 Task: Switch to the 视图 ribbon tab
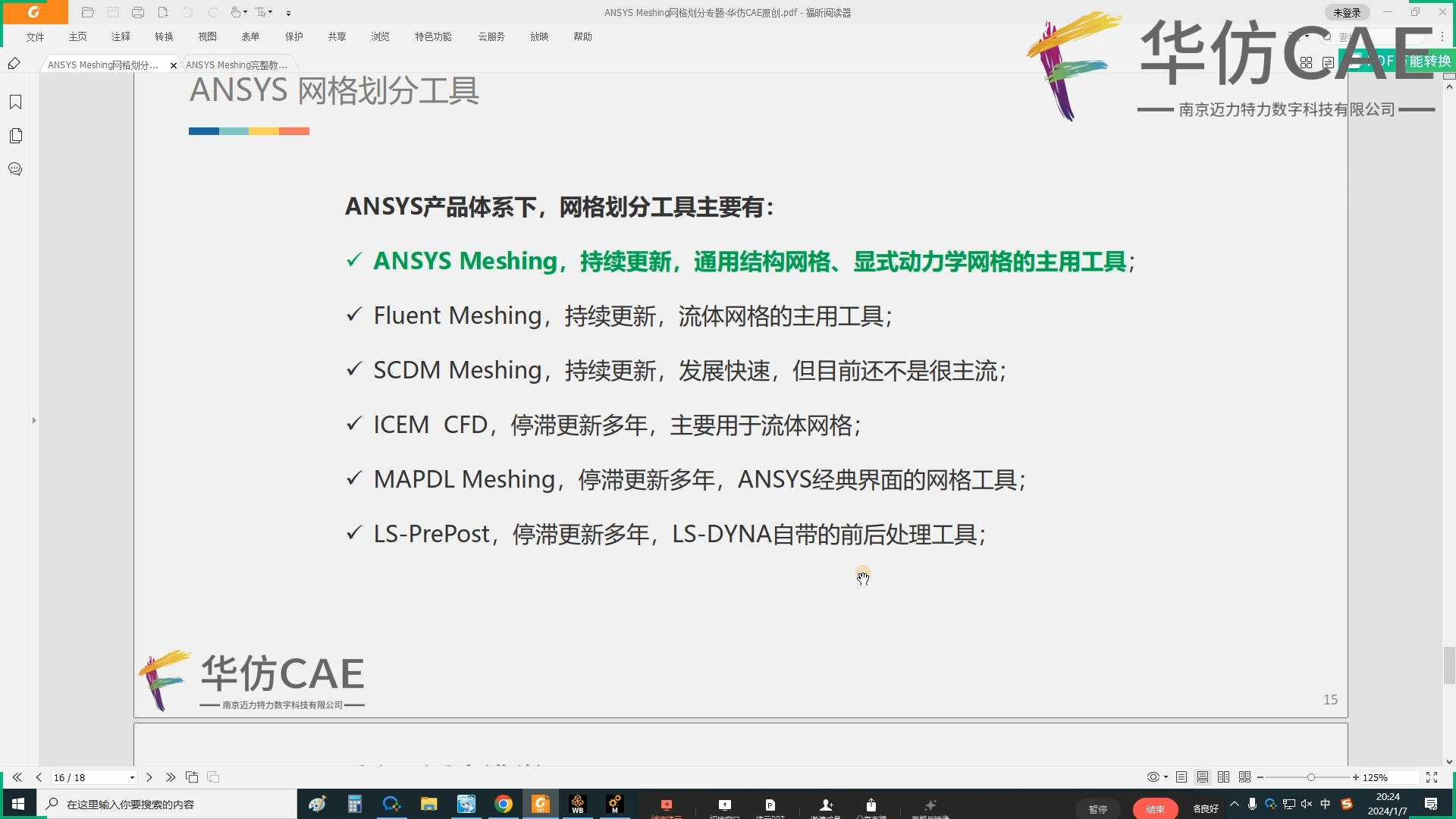click(x=208, y=36)
